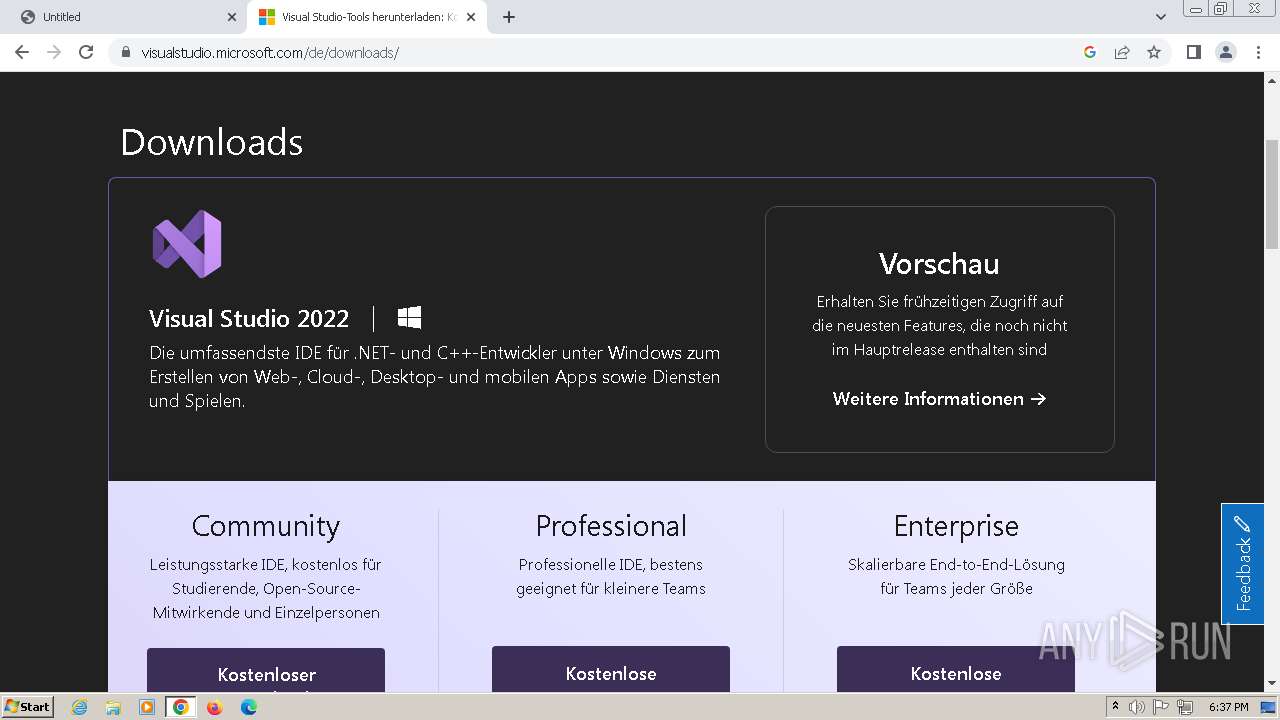Click the Visual Studio purple logo
This screenshot has height=720, width=1280.
click(187, 244)
